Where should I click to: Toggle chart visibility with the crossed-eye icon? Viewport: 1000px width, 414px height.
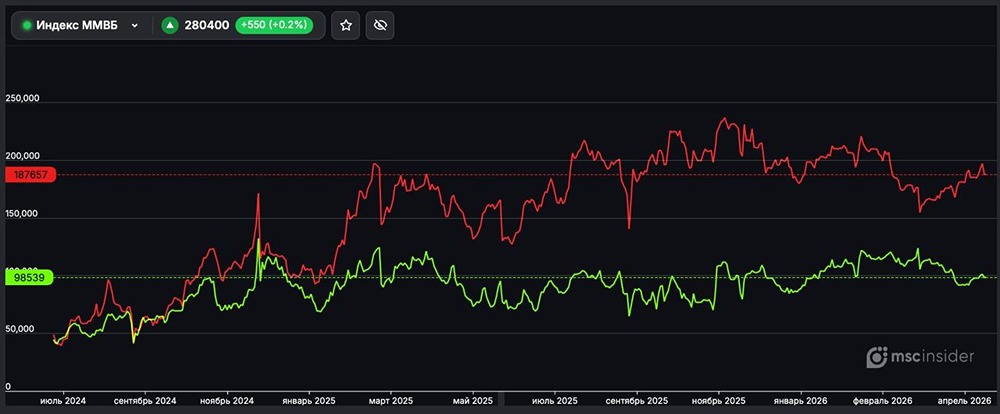379,25
